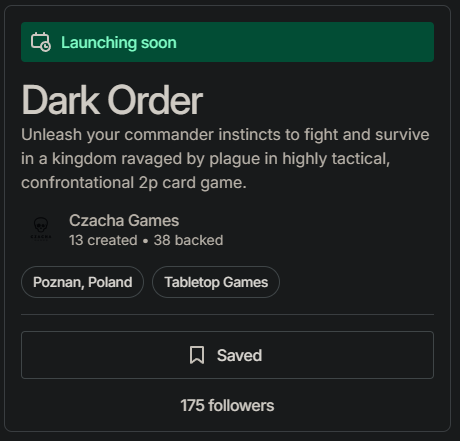The image size is (460, 441).
Task: Click the 'kingdom ravaged by plague' line
Action: pyautogui.click(x=206, y=159)
